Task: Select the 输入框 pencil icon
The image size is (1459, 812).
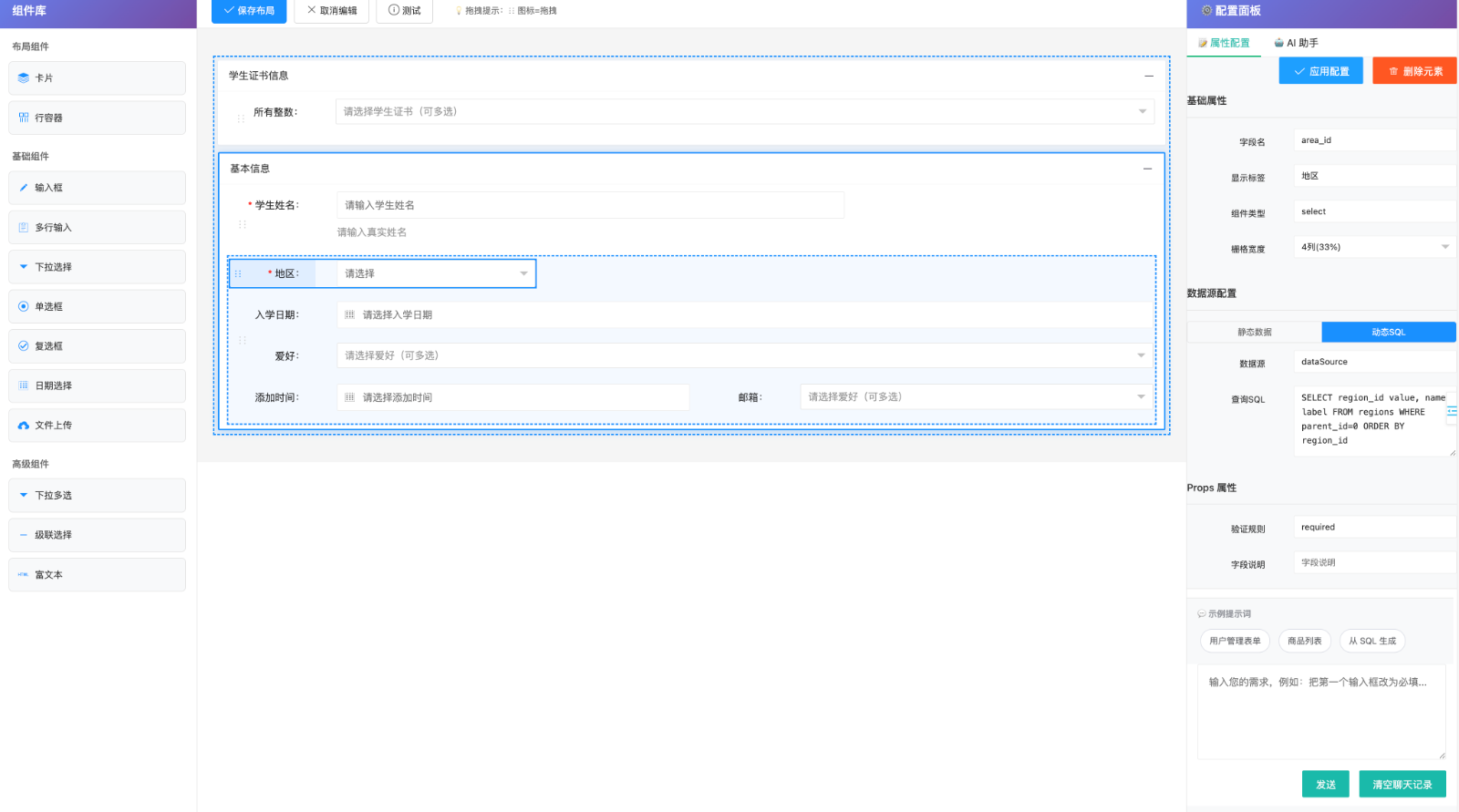Action: (24, 188)
